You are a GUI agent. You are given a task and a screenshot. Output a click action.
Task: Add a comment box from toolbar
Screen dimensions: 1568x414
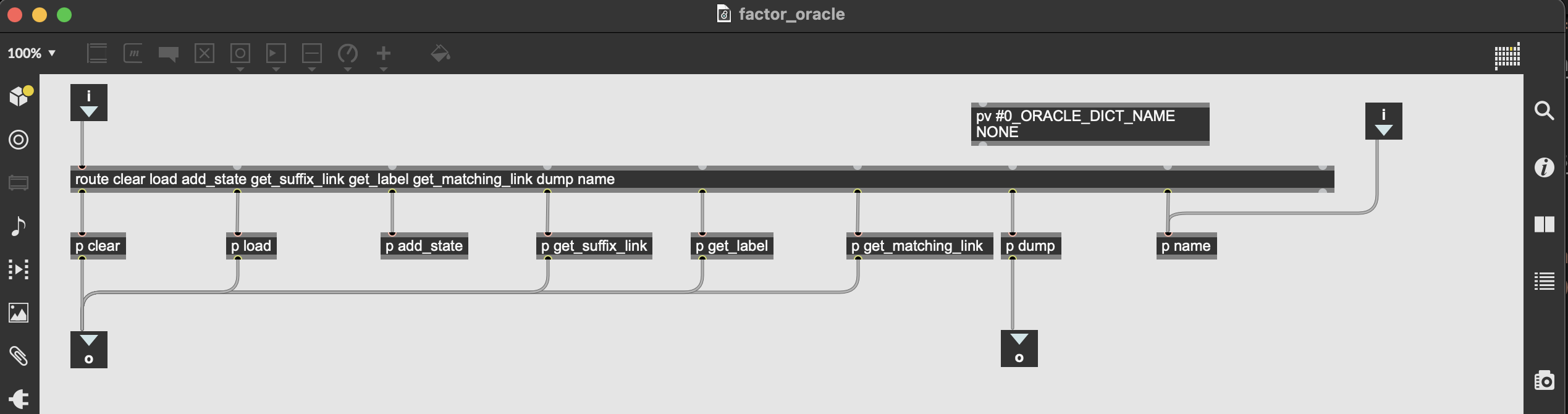click(169, 54)
